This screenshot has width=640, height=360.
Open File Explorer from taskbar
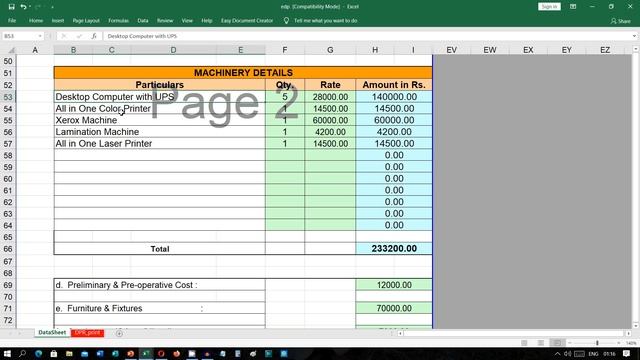click(69, 353)
